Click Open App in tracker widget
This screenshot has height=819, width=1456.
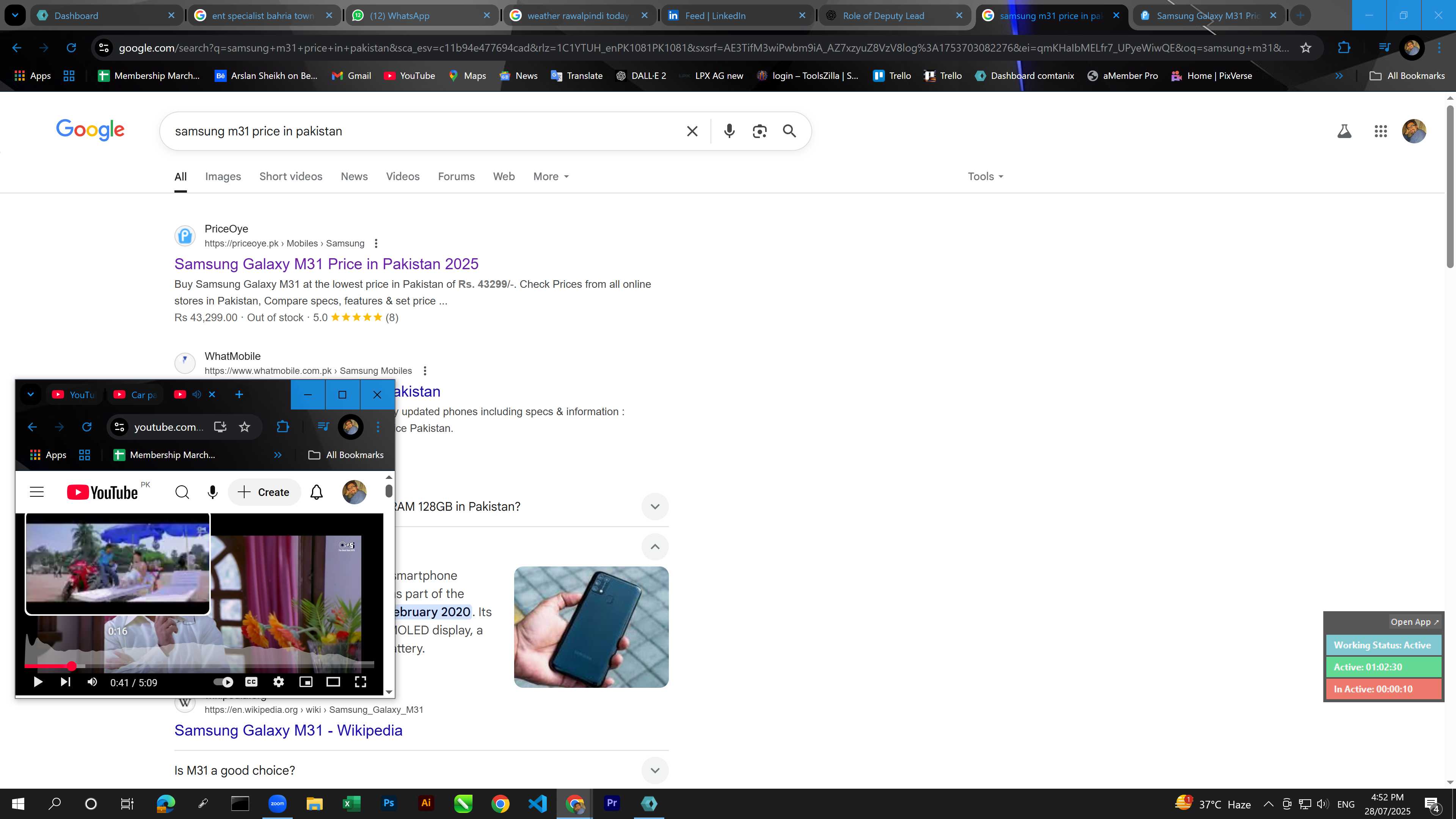point(1414,622)
